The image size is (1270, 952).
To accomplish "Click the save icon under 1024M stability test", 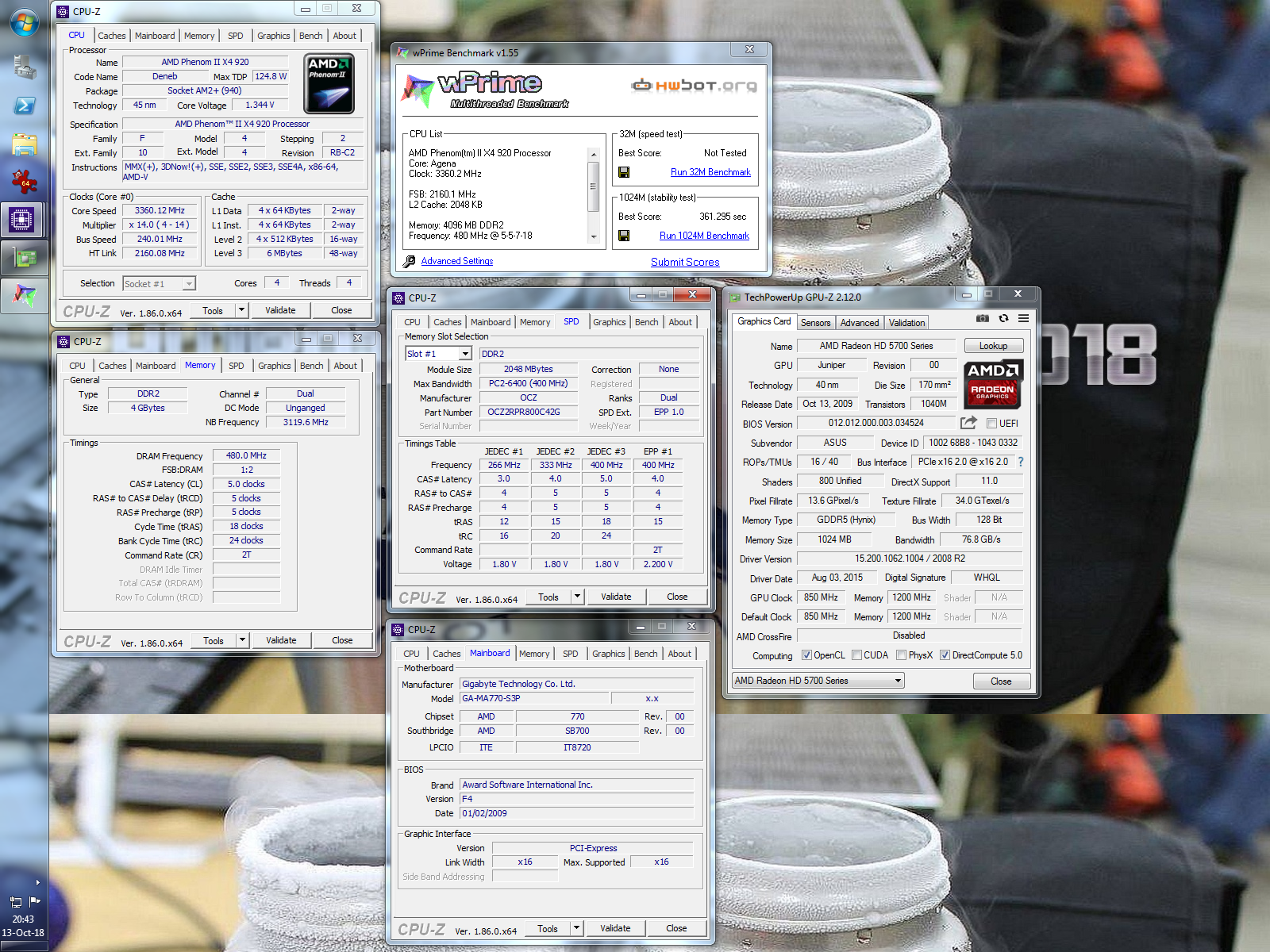I will [x=624, y=236].
